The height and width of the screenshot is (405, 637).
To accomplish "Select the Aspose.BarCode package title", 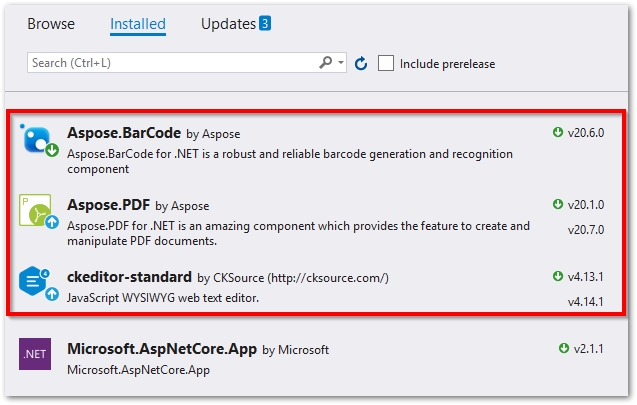I will click(x=124, y=133).
